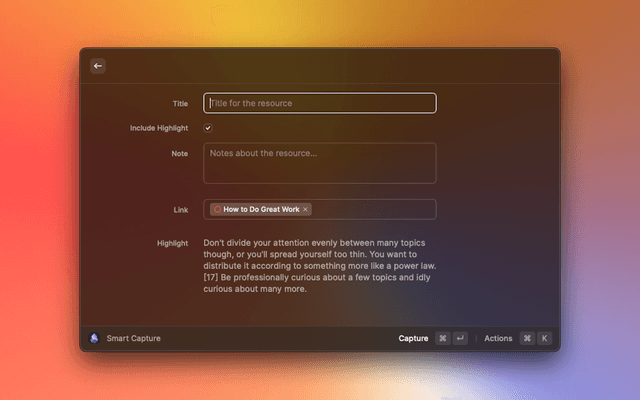This screenshot has height=400, width=640.
Task: Click the Smart Capture label text
Action: (x=133, y=338)
